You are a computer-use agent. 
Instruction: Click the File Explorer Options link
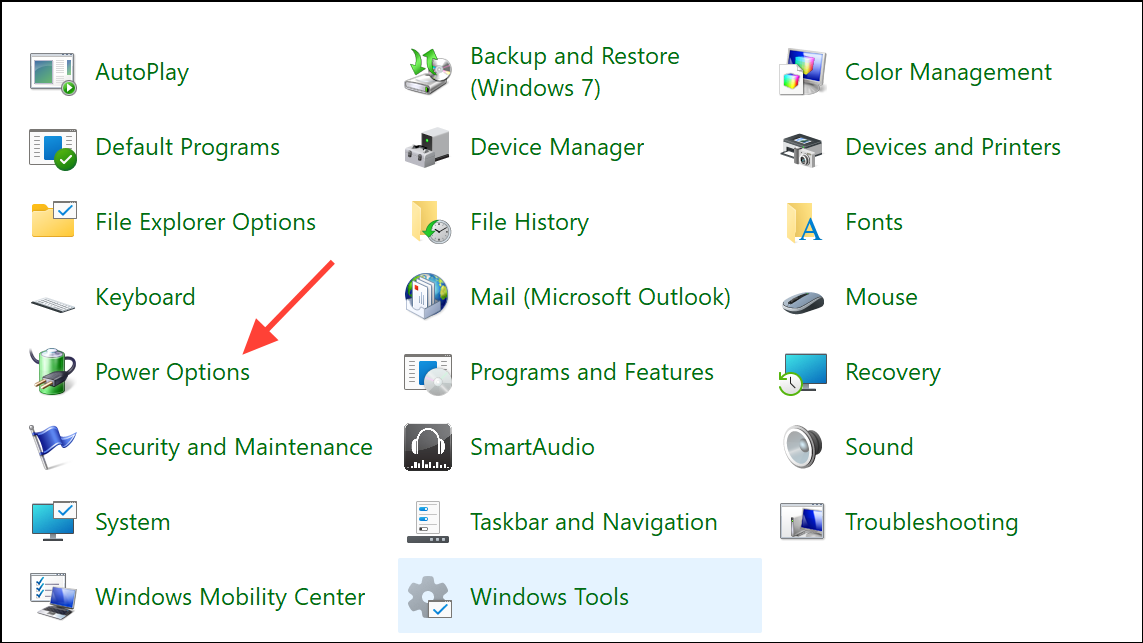click(x=205, y=223)
